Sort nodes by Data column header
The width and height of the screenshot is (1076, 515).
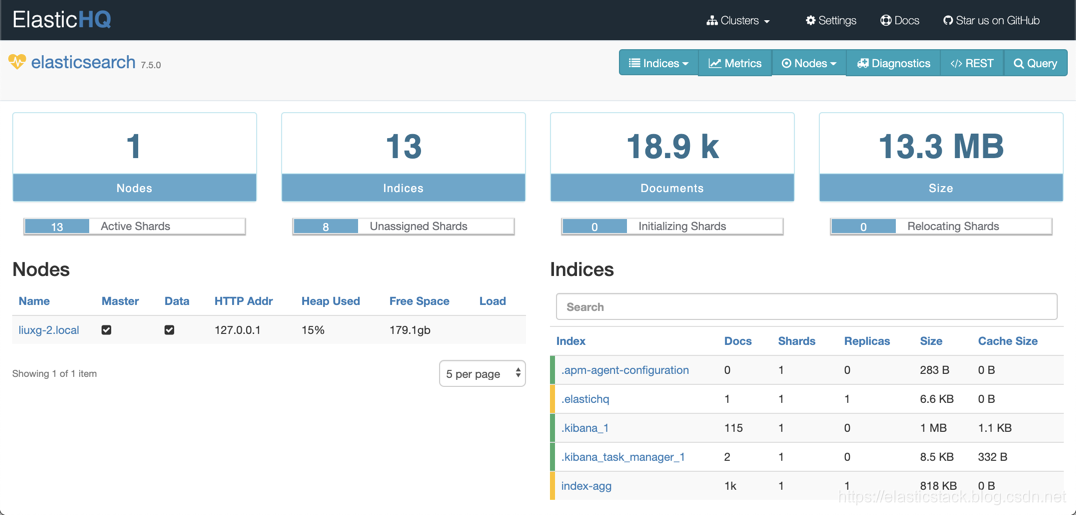(177, 301)
